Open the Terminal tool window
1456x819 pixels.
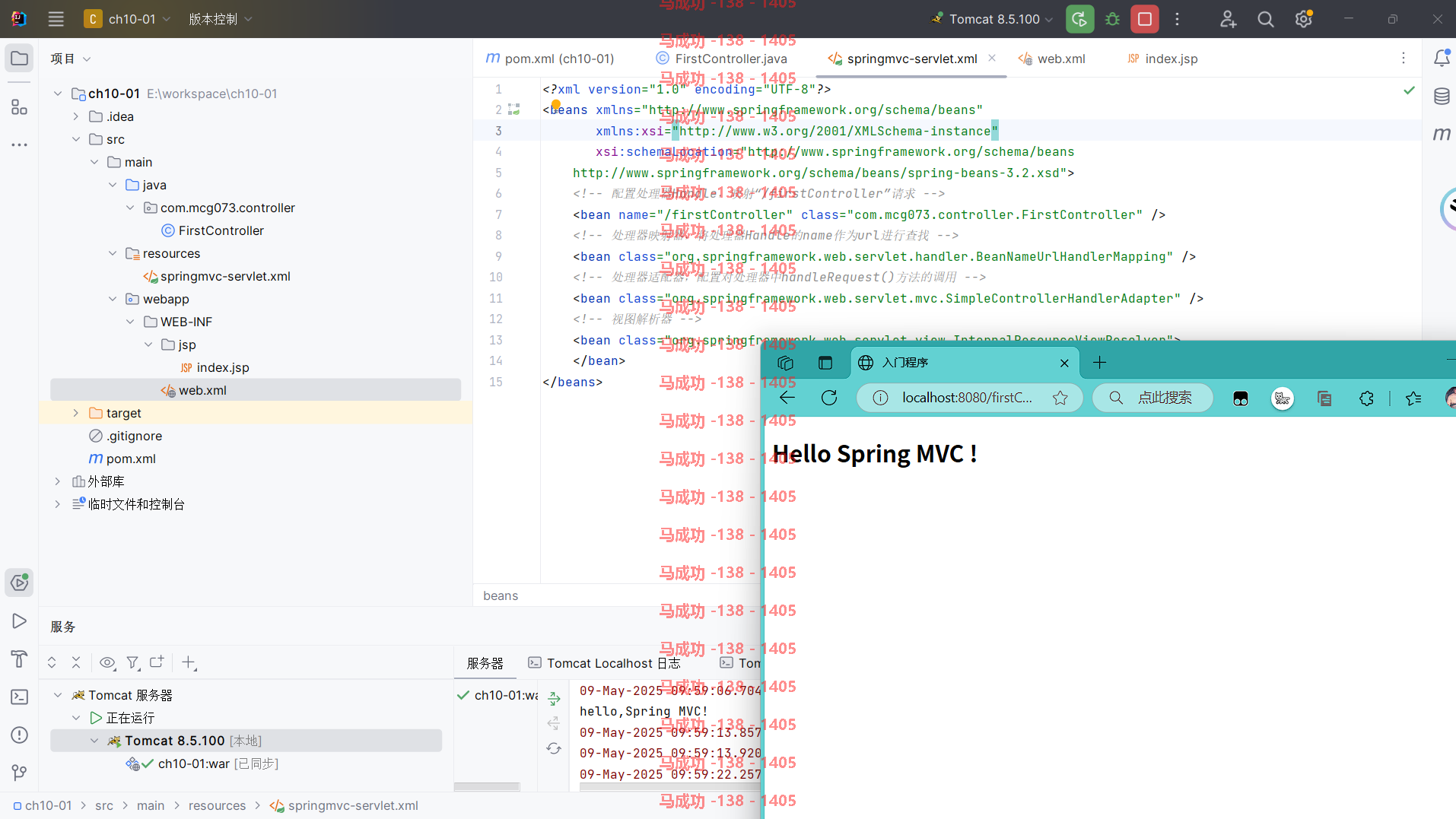point(20,697)
